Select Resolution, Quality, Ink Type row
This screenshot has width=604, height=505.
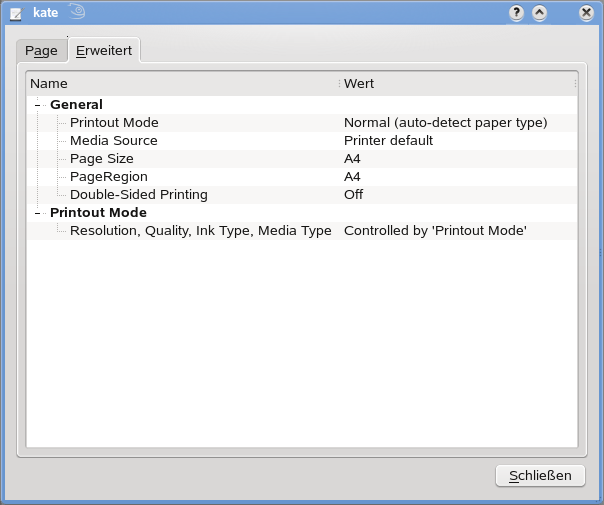click(302, 231)
